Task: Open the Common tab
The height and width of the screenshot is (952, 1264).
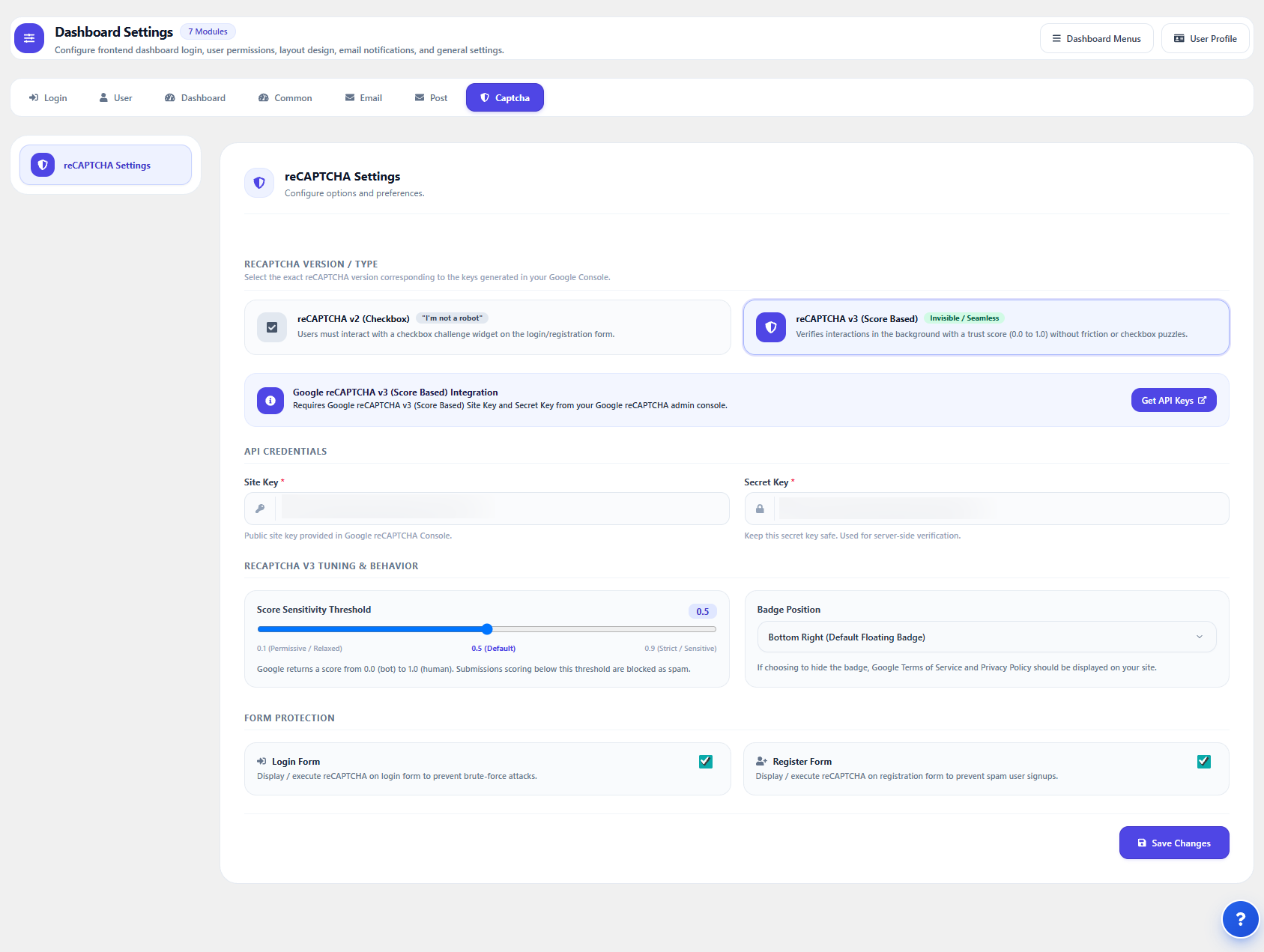Action: (x=285, y=97)
